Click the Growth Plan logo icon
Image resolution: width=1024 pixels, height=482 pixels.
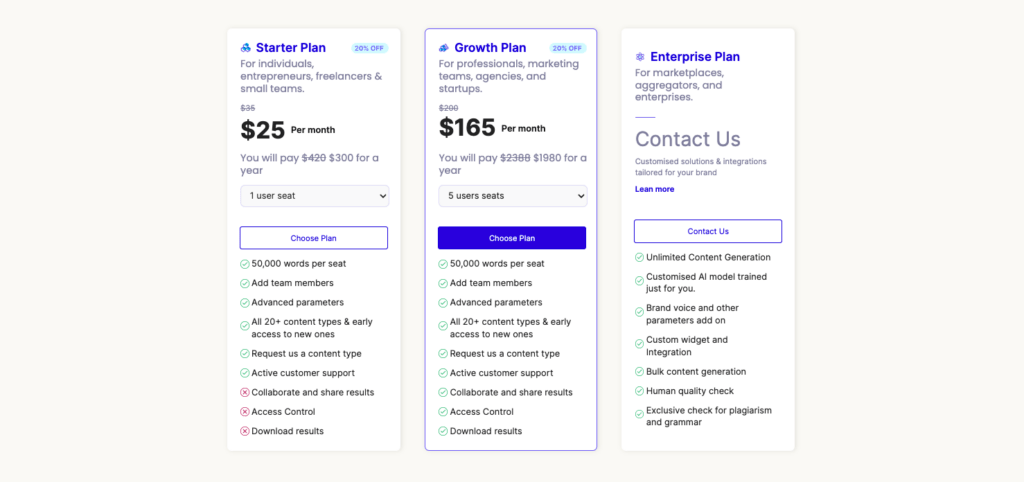coord(444,48)
